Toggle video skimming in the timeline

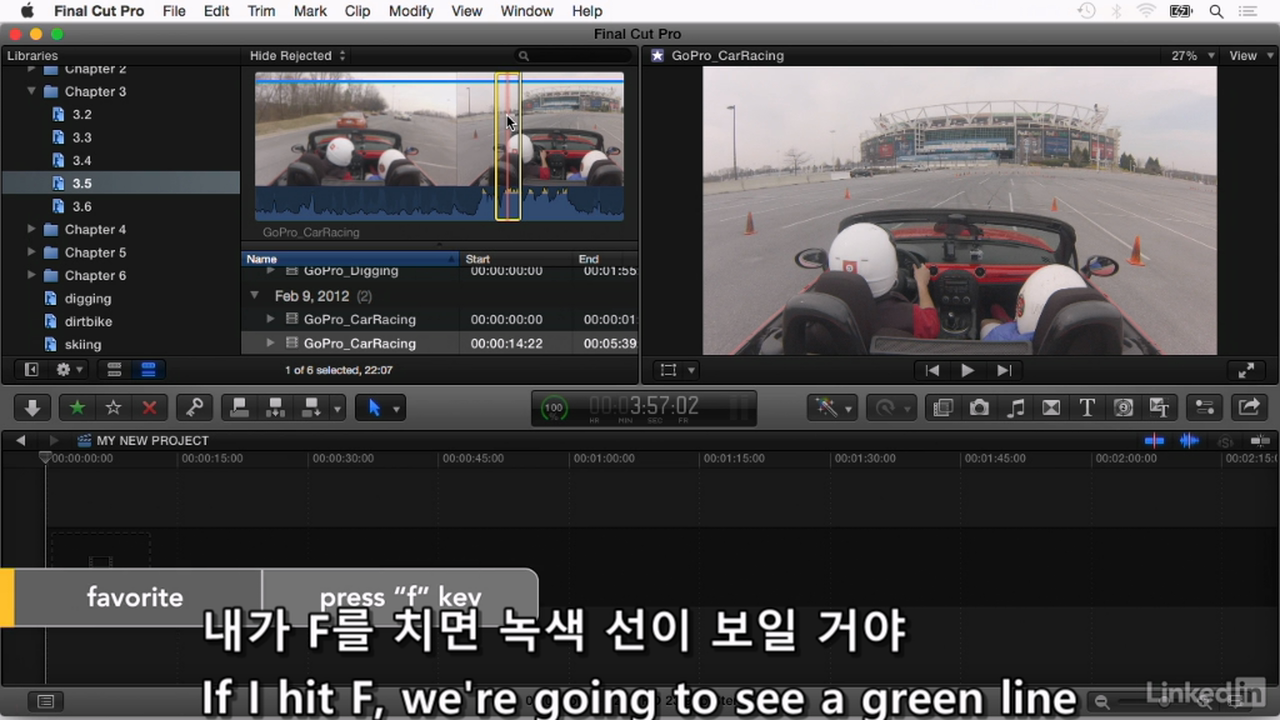pos(1155,440)
